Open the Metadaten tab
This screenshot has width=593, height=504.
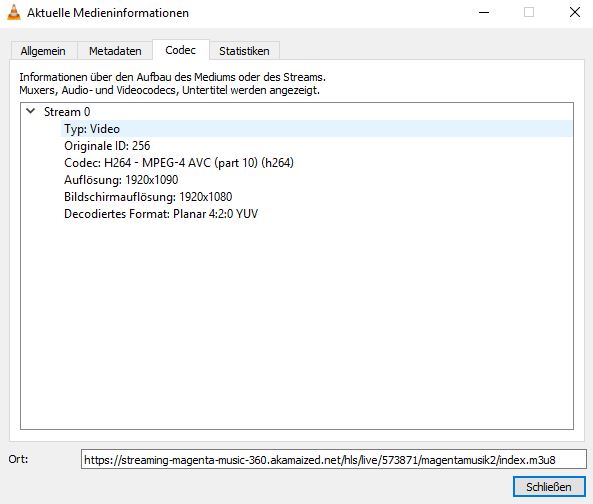pos(115,51)
